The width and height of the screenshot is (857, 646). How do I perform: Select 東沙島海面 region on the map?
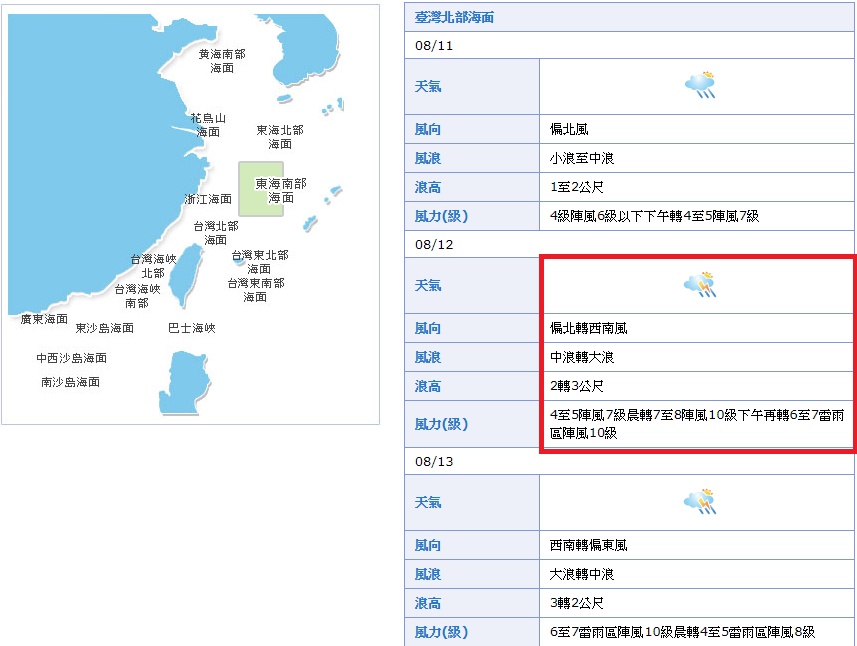coord(104,328)
